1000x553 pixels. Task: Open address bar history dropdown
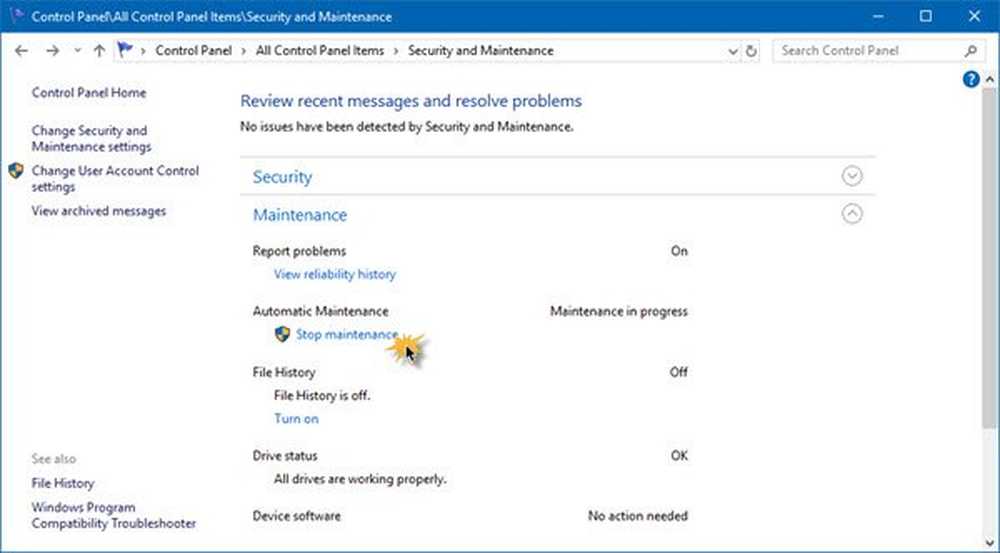coord(733,52)
